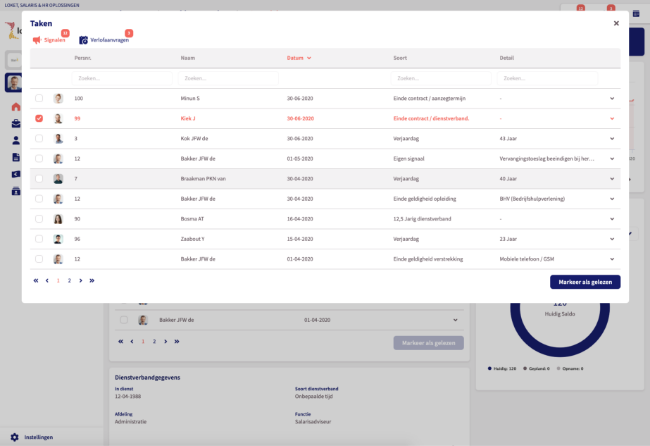This screenshot has height=446, width=650.
Task: Check the box for Bosma AT
Action: pyautogui.click(x=39, y=219)
